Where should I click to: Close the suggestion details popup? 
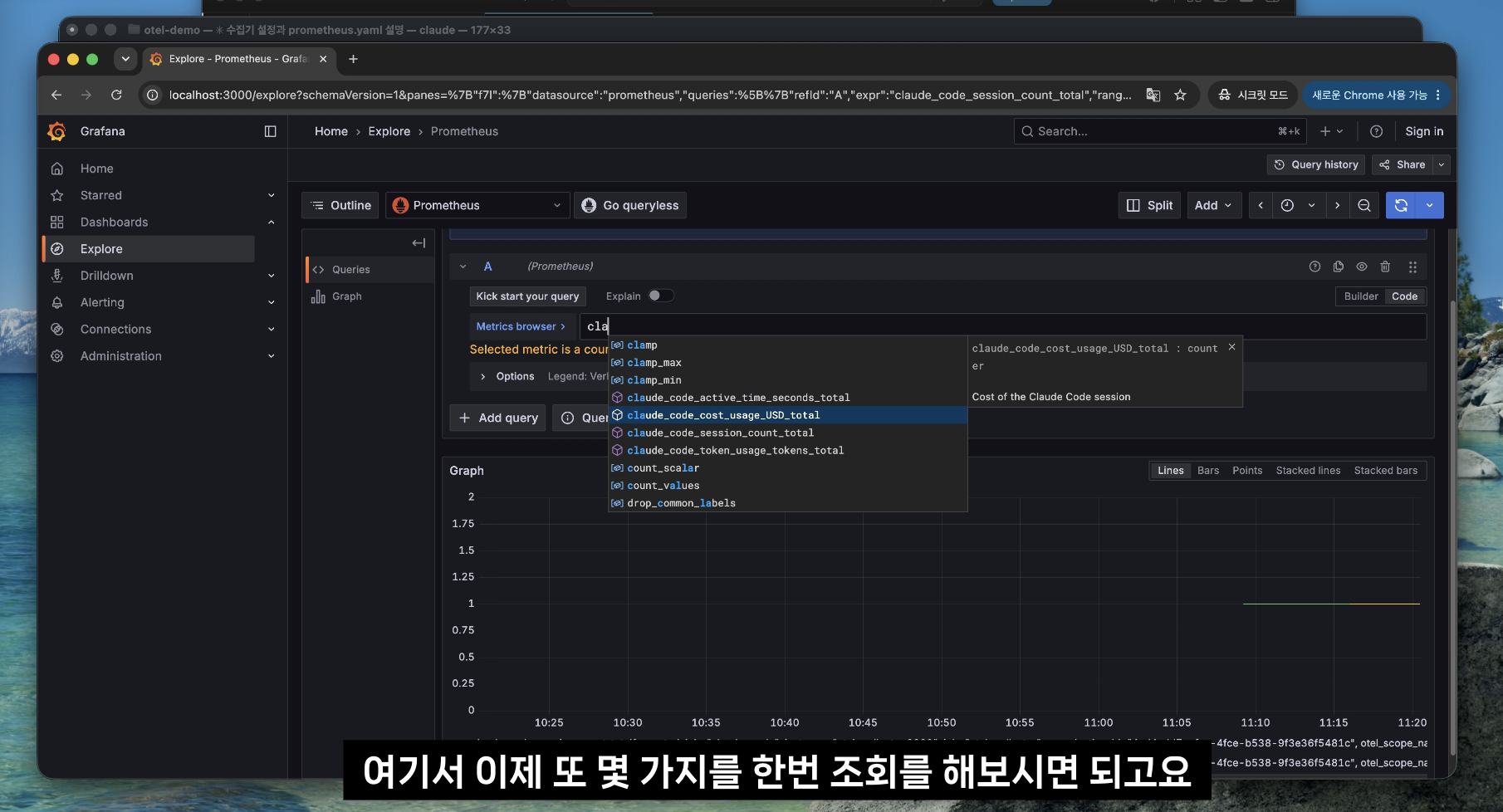(x=1232, y=347)
